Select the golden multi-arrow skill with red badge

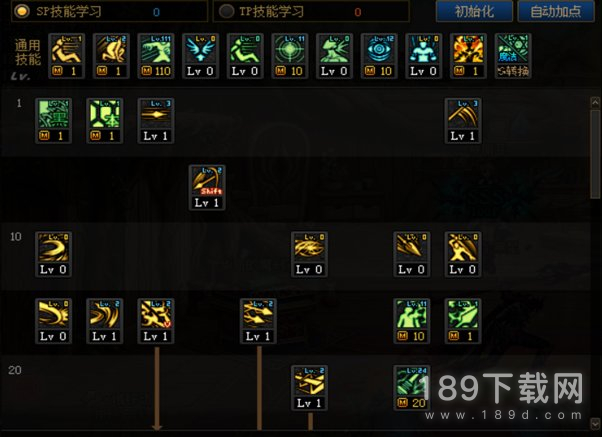(156, 321)
